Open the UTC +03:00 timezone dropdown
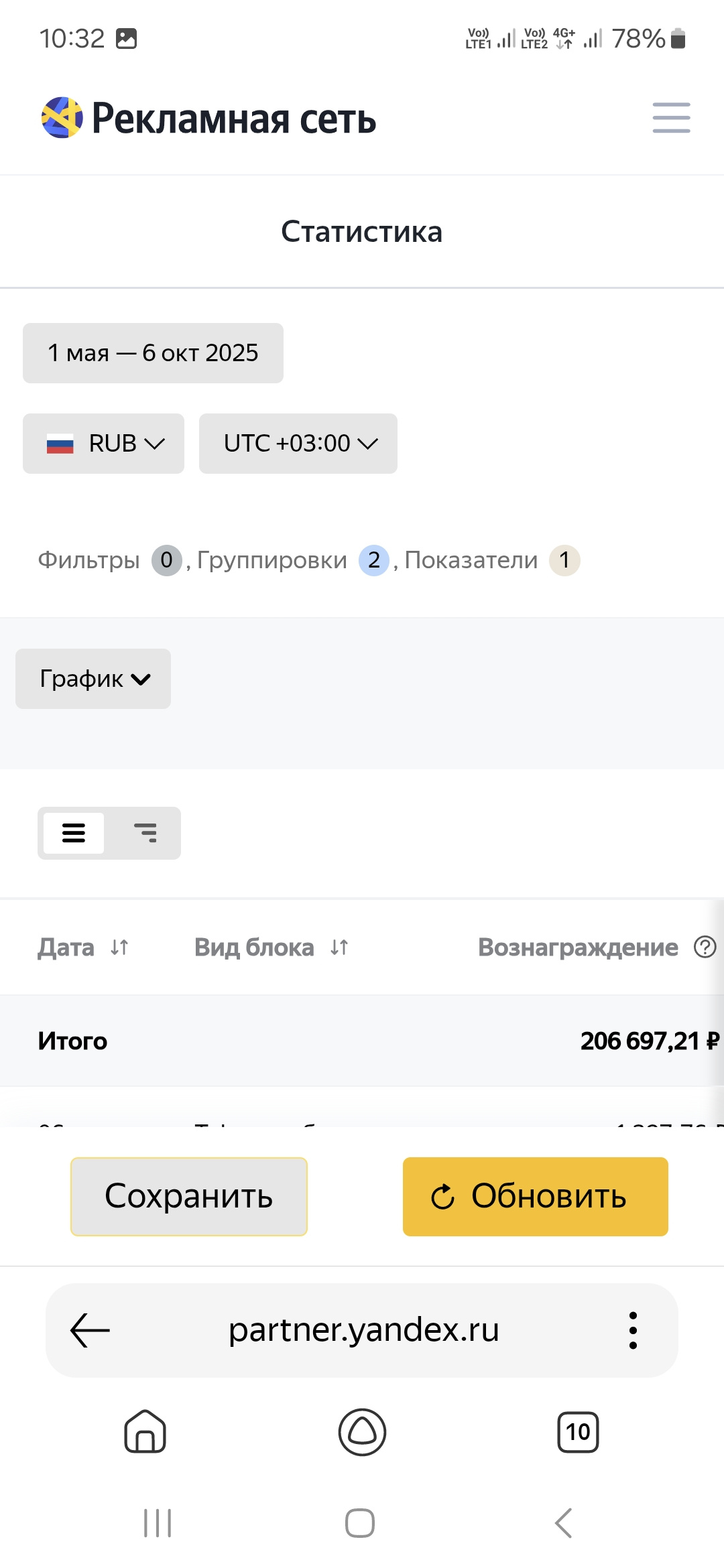The width and height of the screenshot is (724, 1568). click(298, 444)
